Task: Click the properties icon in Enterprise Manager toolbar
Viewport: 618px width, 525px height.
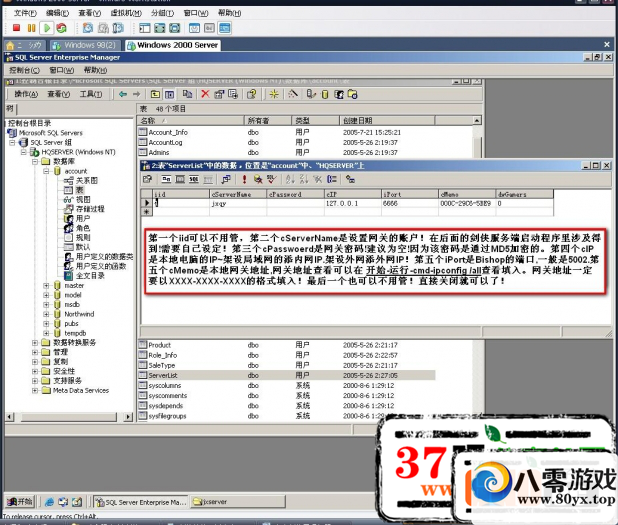Action: coord(219,94)
